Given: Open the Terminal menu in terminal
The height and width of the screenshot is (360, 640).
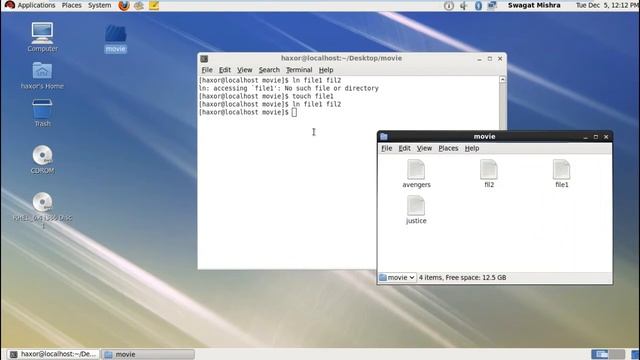Looking at the screenshot, I should pos(299,70).
